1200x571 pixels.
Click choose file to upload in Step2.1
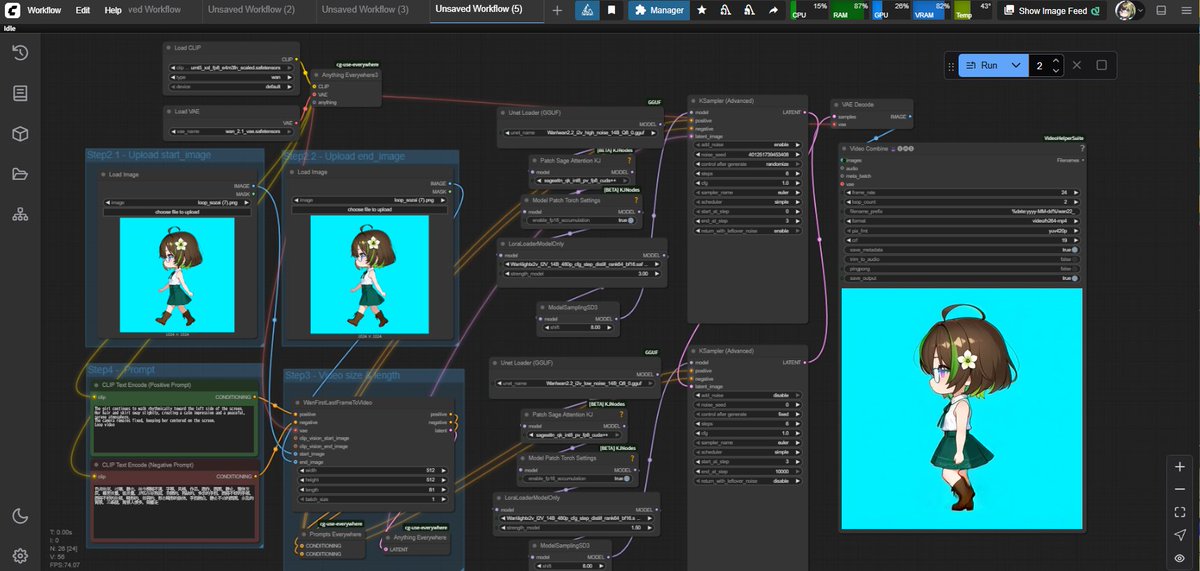[x=176, y=211]
